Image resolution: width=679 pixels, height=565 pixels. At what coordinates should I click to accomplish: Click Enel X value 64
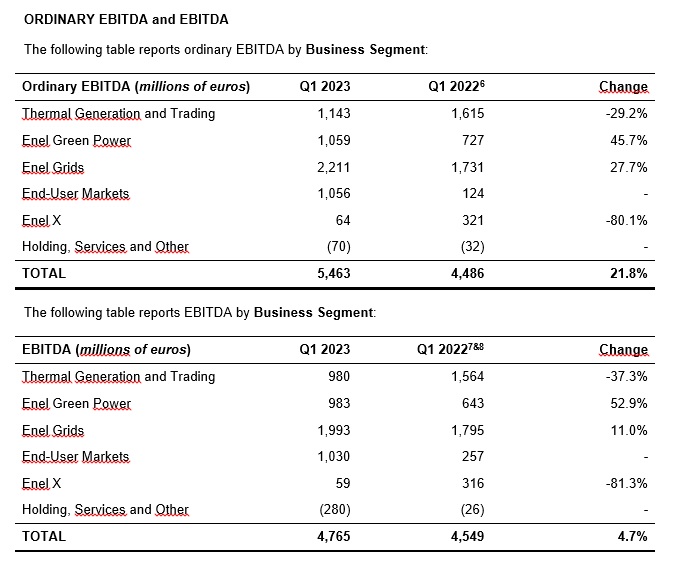(x=343, y=220)
